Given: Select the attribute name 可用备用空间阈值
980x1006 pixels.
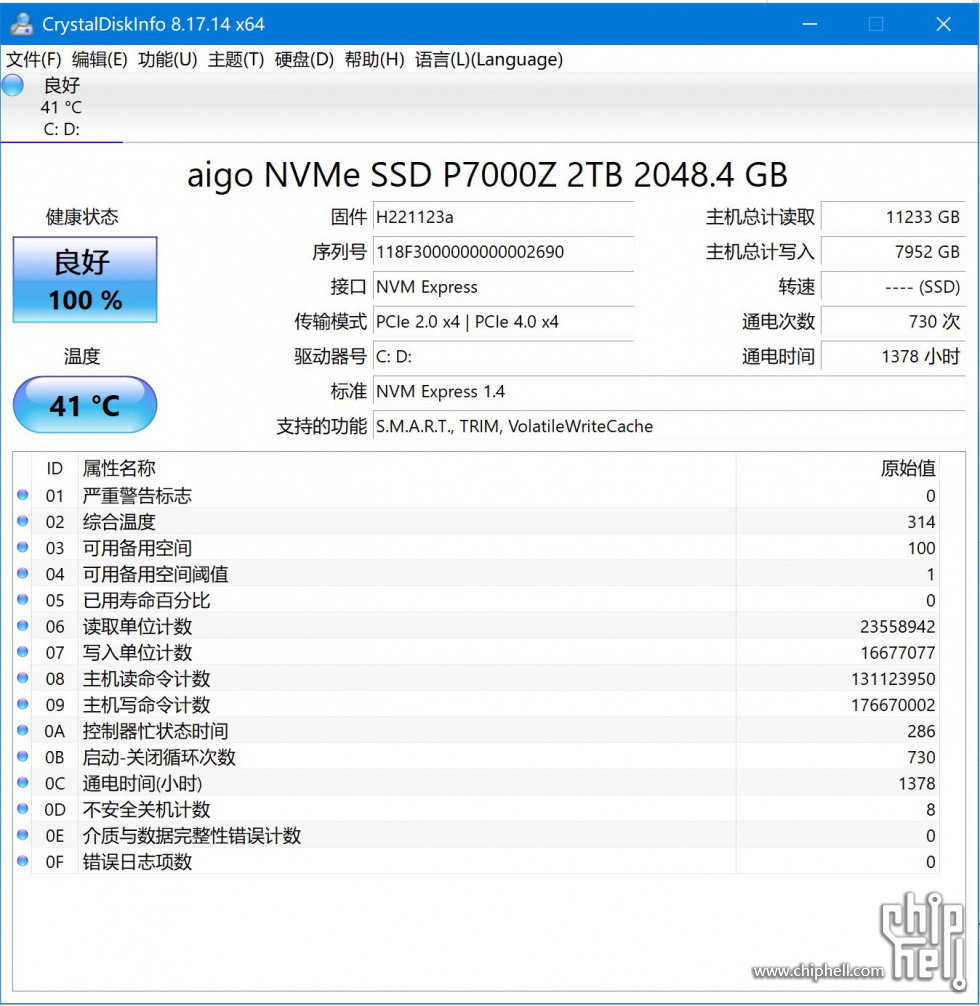Looking at the screenshot, I should pyautogui.click(x=155, y=574).
